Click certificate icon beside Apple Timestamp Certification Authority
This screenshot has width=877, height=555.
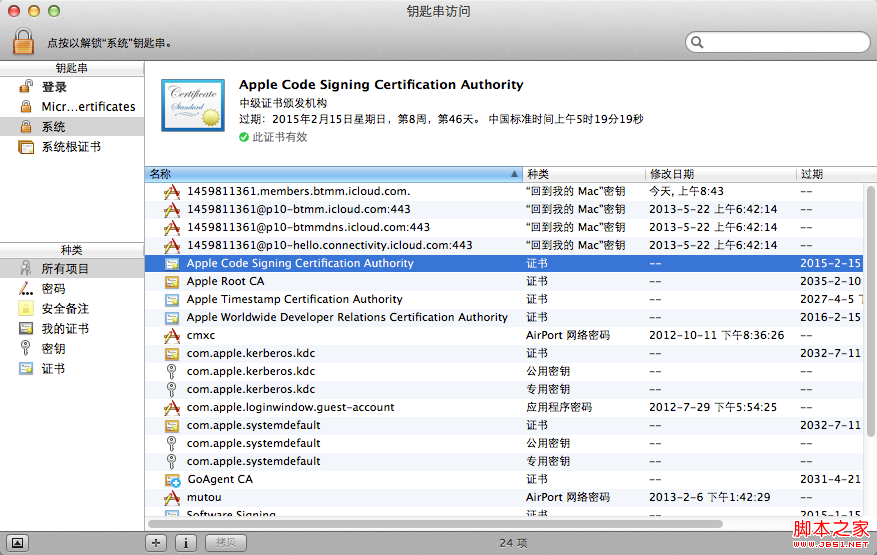172,300
